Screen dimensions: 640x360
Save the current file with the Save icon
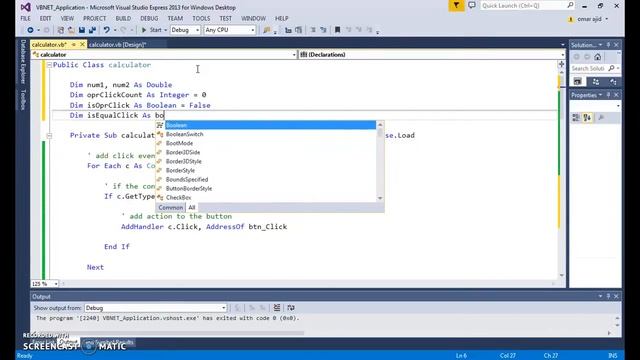click(82, 30)
